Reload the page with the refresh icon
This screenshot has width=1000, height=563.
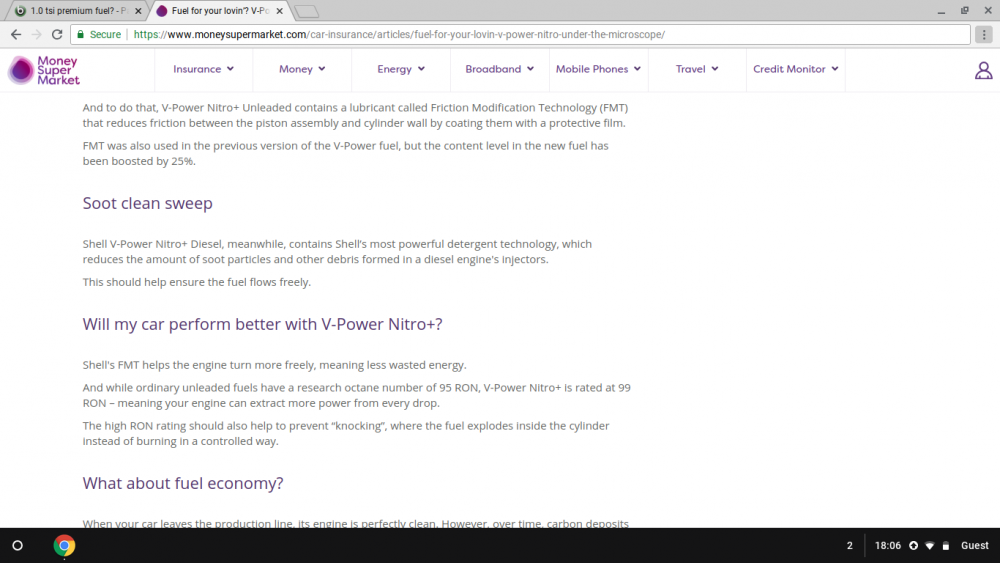pyautogui.click(x=57, y=34)
